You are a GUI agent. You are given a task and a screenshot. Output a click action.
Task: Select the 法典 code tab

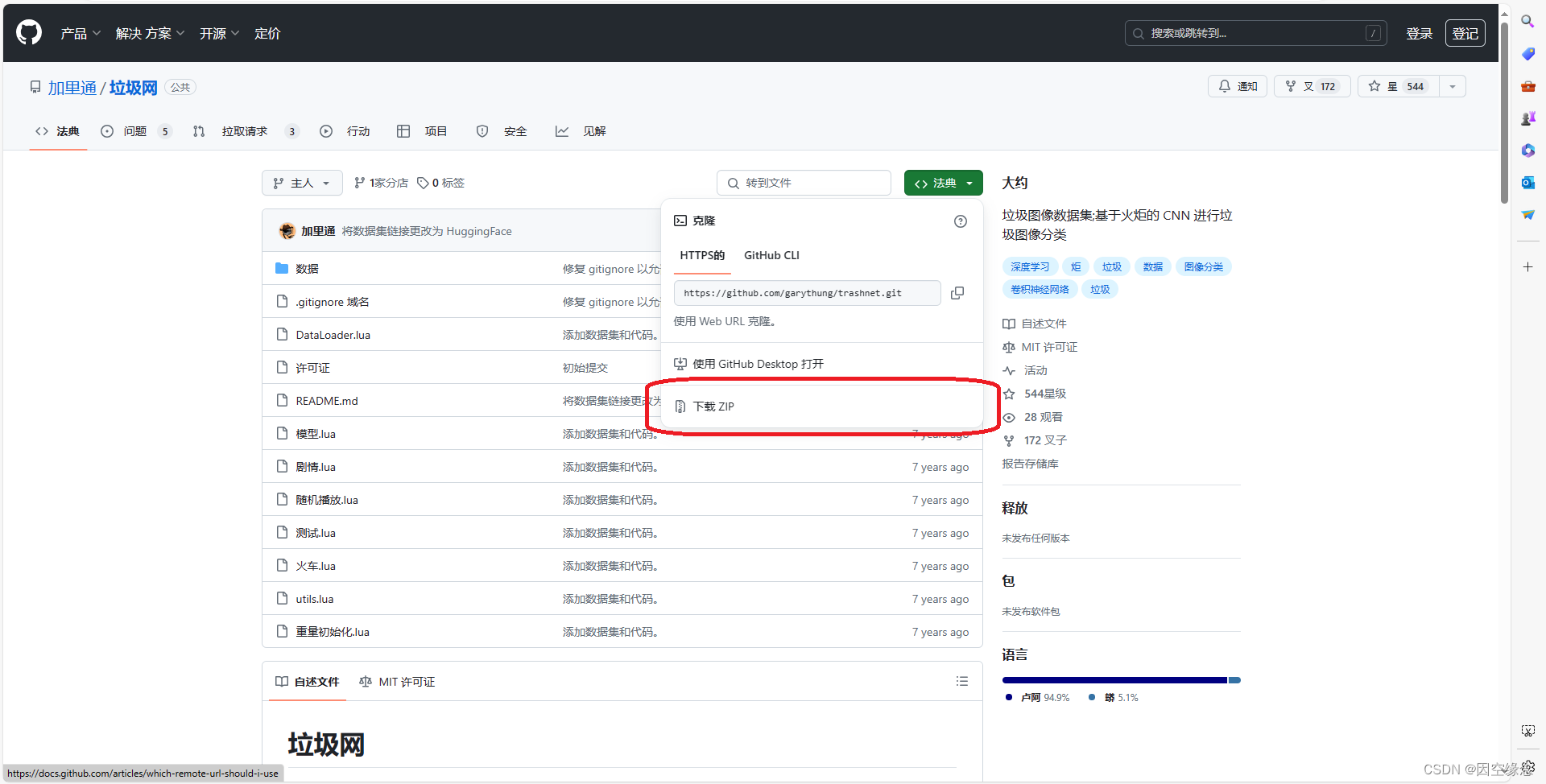click(x=57, y=131)
